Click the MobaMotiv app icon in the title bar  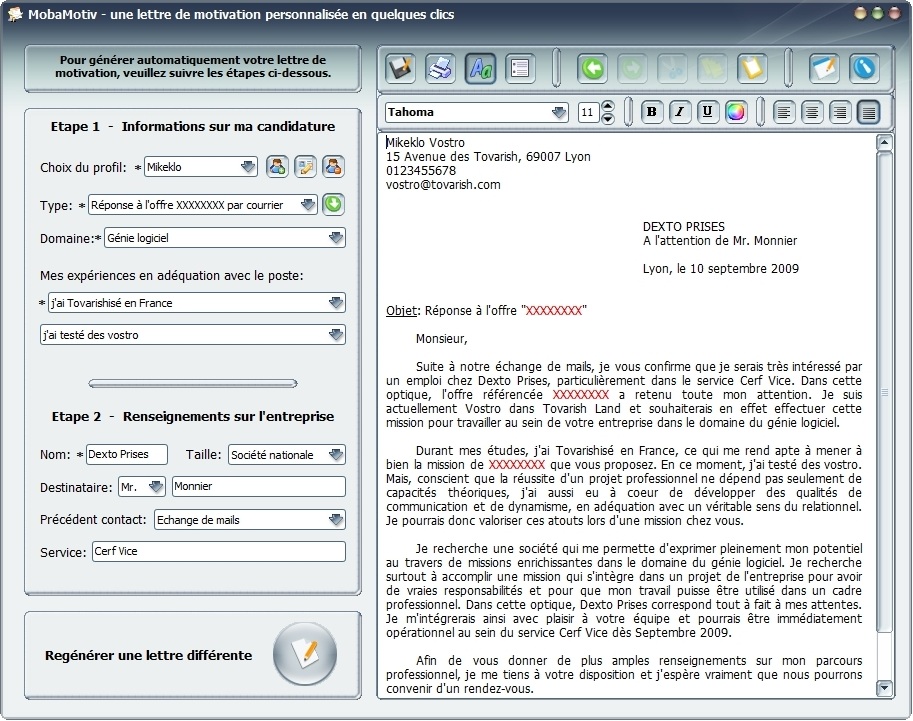pos(15,14)
